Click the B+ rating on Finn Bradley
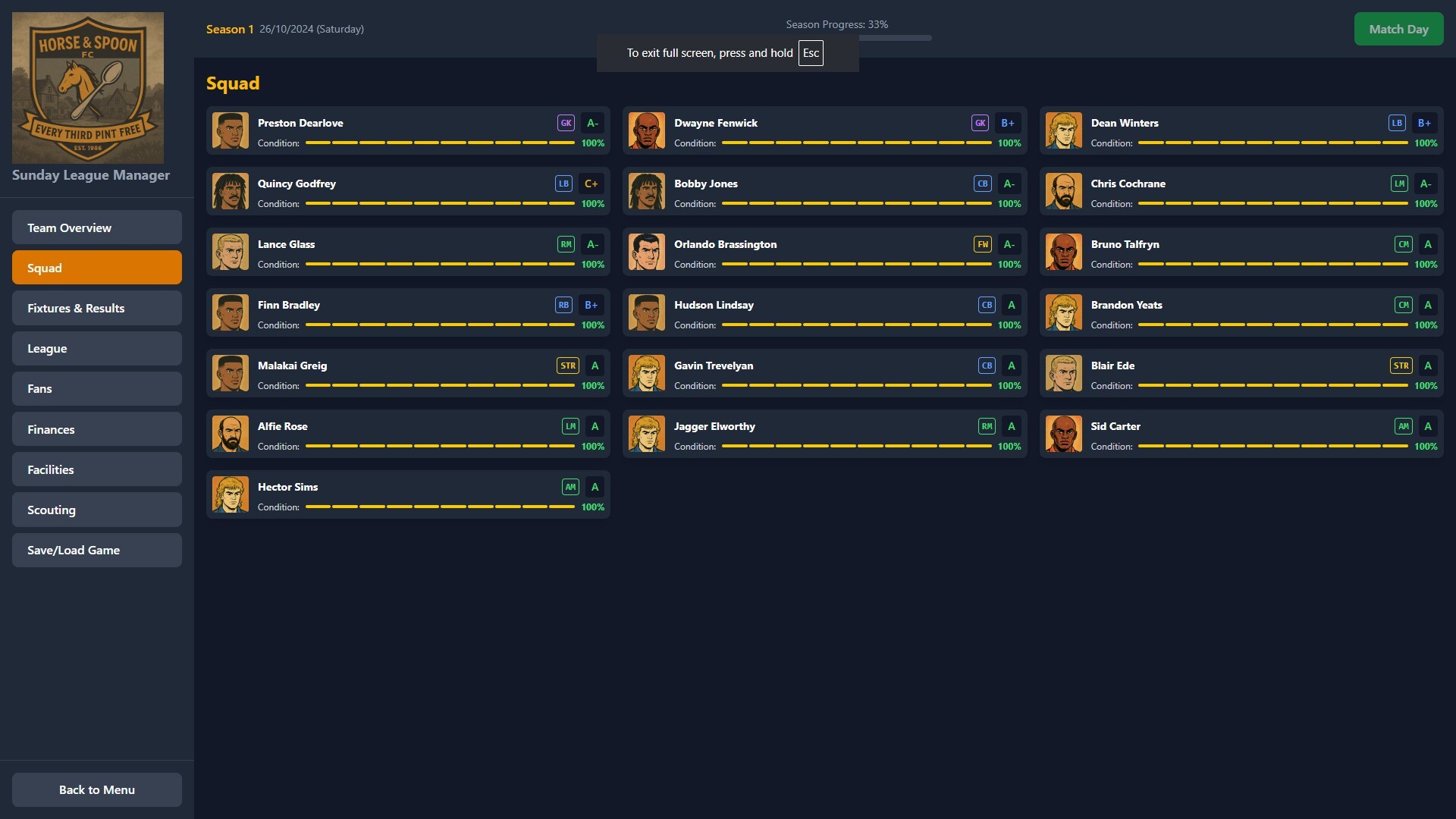The image size is (1456, 819). 591,305
